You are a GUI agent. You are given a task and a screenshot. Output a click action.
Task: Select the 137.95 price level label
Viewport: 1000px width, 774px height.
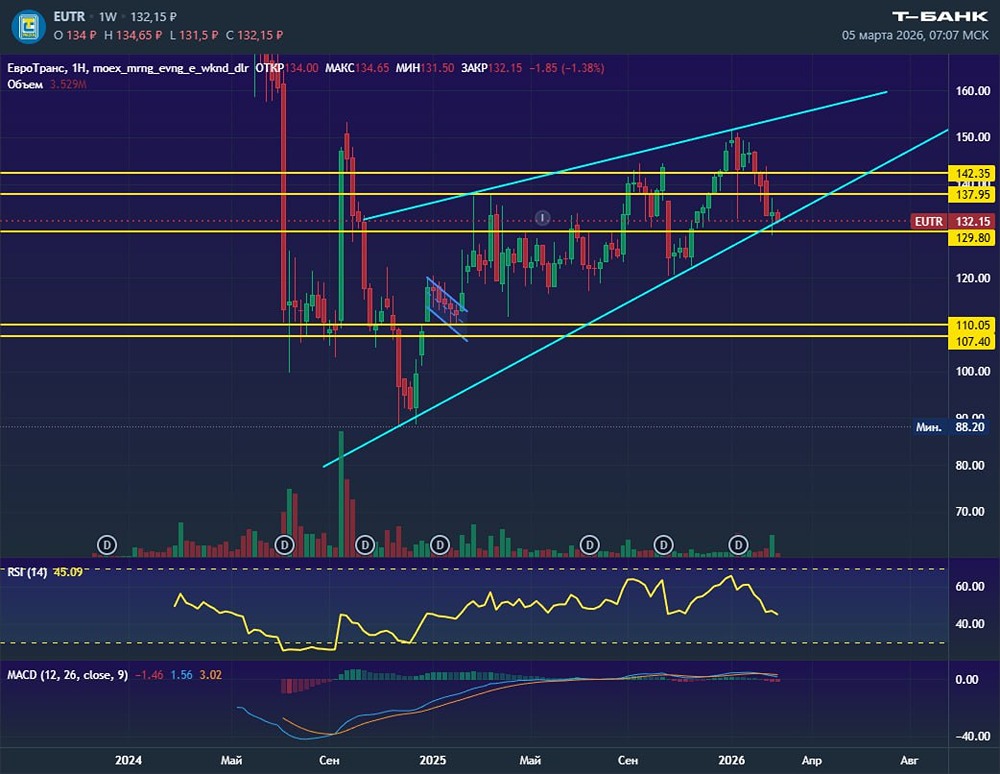tap(972, 194)
